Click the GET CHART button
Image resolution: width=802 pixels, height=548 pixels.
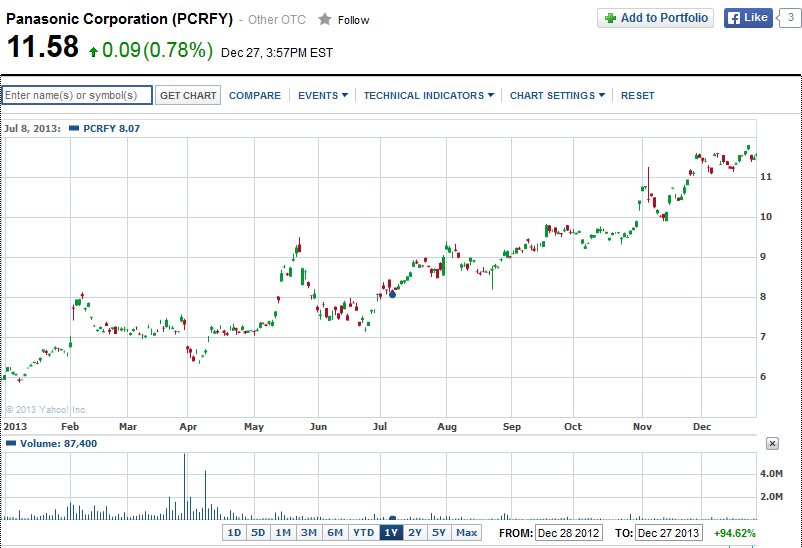188,95
